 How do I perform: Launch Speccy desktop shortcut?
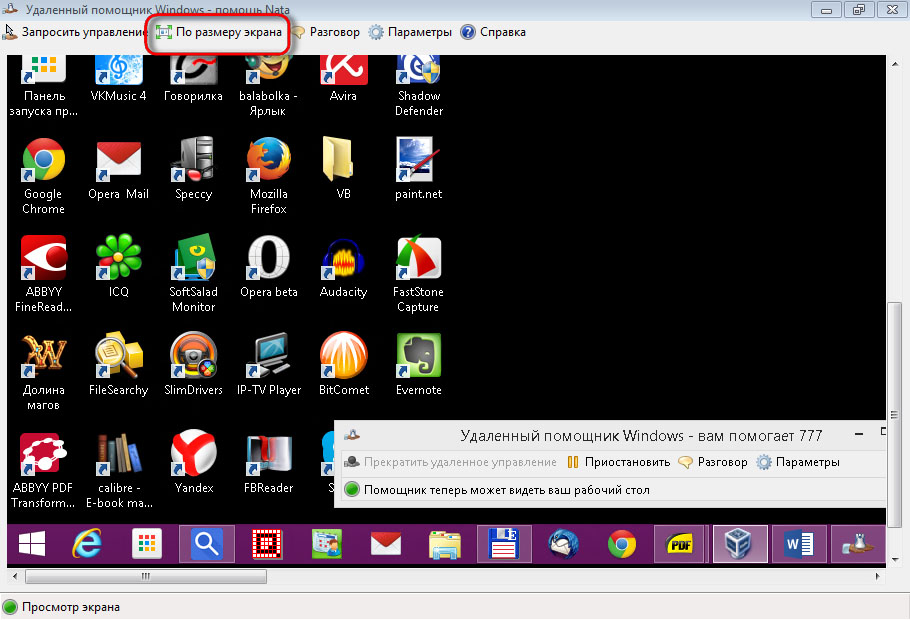point(193,170)
